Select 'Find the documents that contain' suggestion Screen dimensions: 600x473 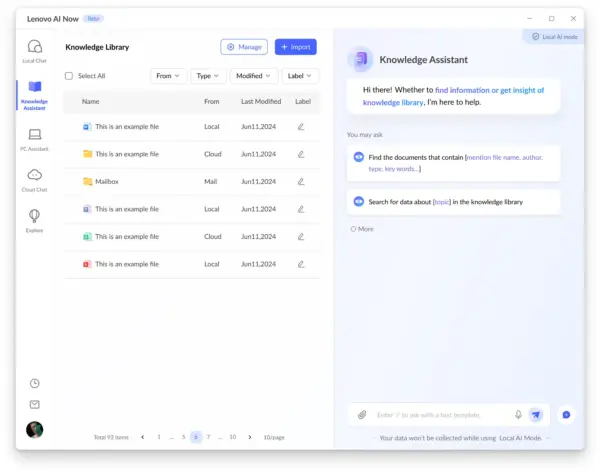[x=453, y=163]
